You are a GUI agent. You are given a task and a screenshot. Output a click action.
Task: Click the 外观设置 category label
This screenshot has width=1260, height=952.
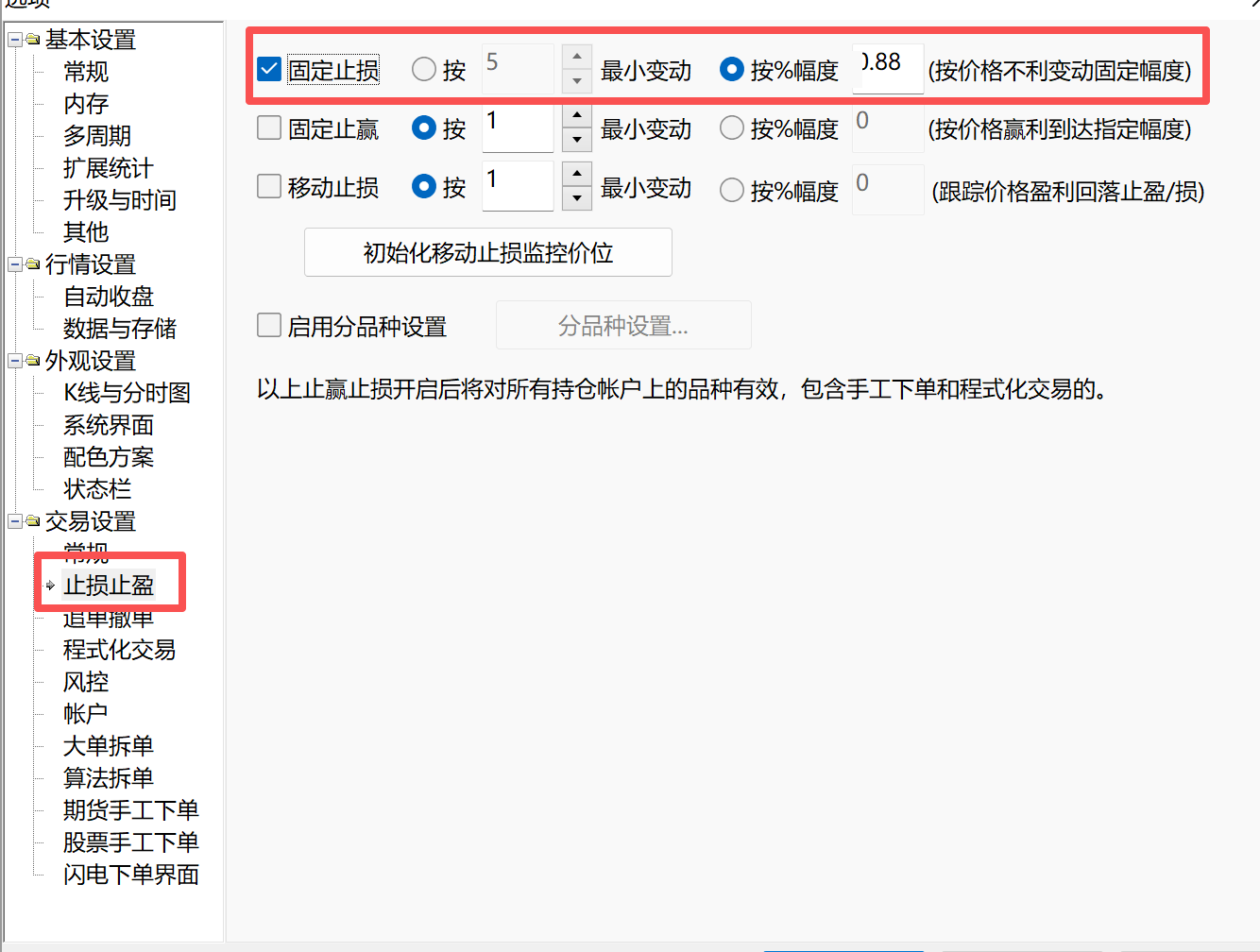coord(91,361)
